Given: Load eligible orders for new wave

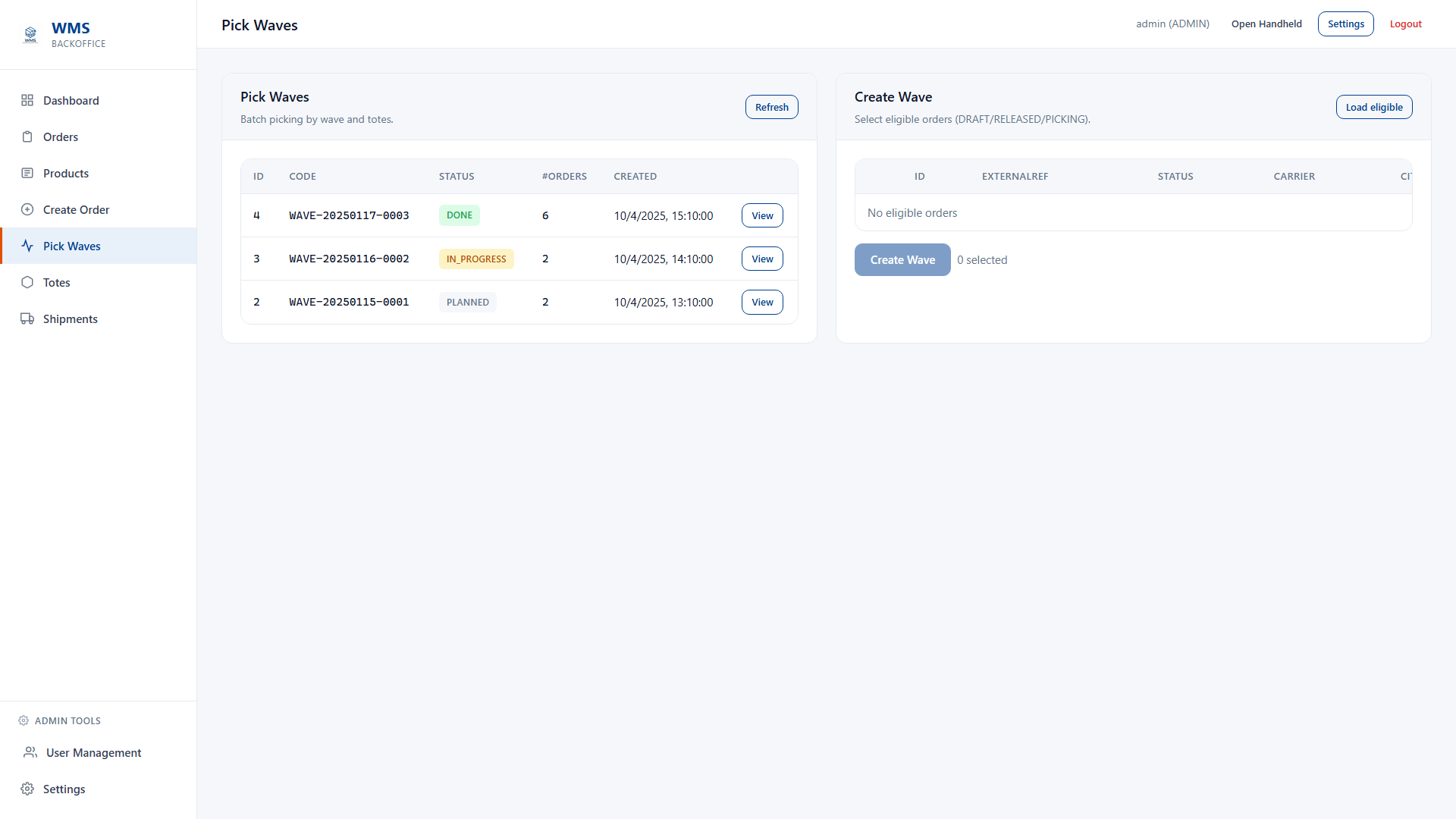Looking at the screenshot, I should coord(1373,107).
